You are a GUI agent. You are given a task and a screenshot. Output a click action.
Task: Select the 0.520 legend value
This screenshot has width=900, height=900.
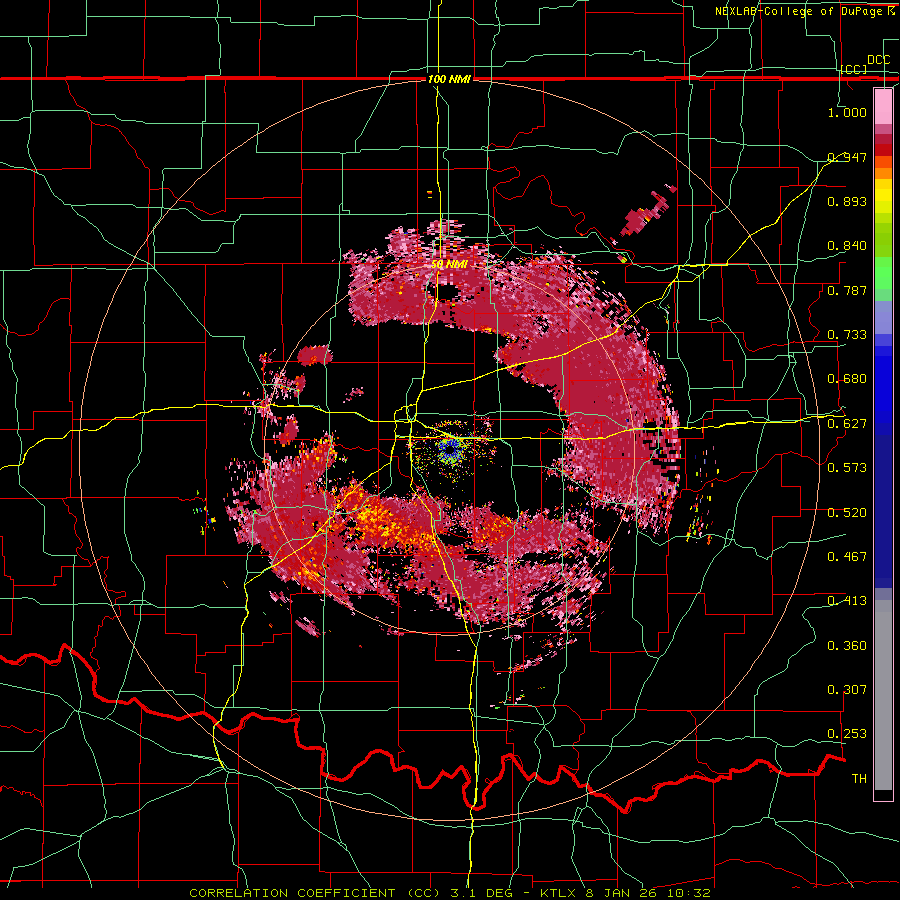[x=847, y=513]
